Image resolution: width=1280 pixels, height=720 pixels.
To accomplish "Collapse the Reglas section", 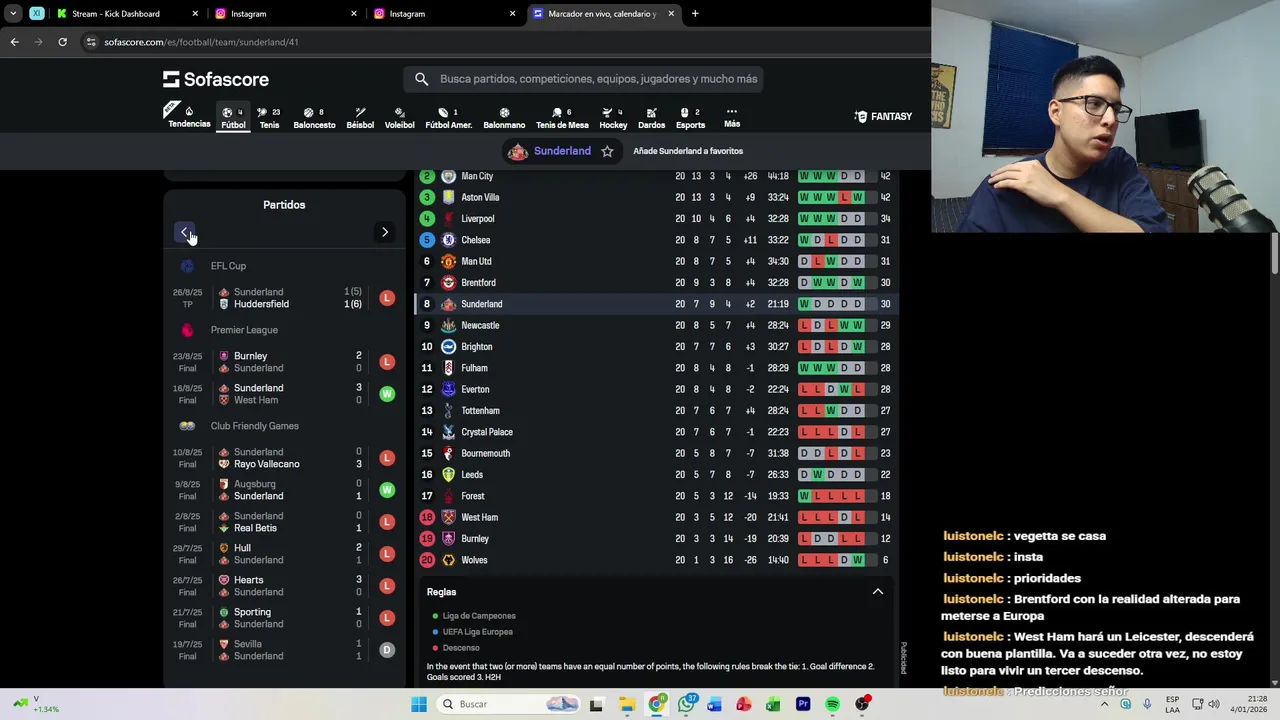I will click(877, 592).
